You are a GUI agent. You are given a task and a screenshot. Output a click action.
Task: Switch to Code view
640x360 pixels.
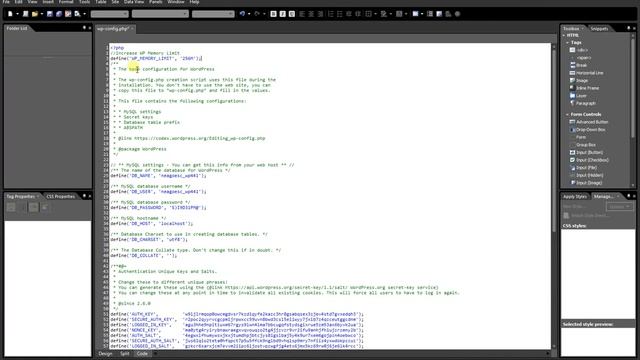(142, 354)
